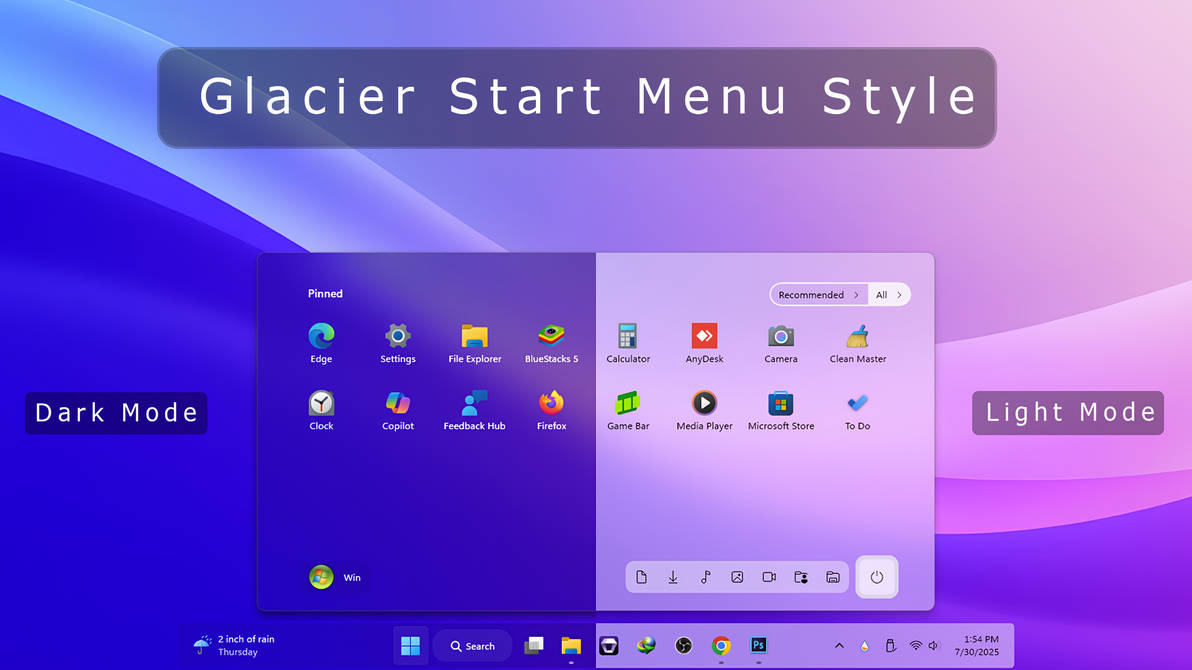Open Microsoft Store
This screenshot has height=670, width=1192.
tap(780, 403)
